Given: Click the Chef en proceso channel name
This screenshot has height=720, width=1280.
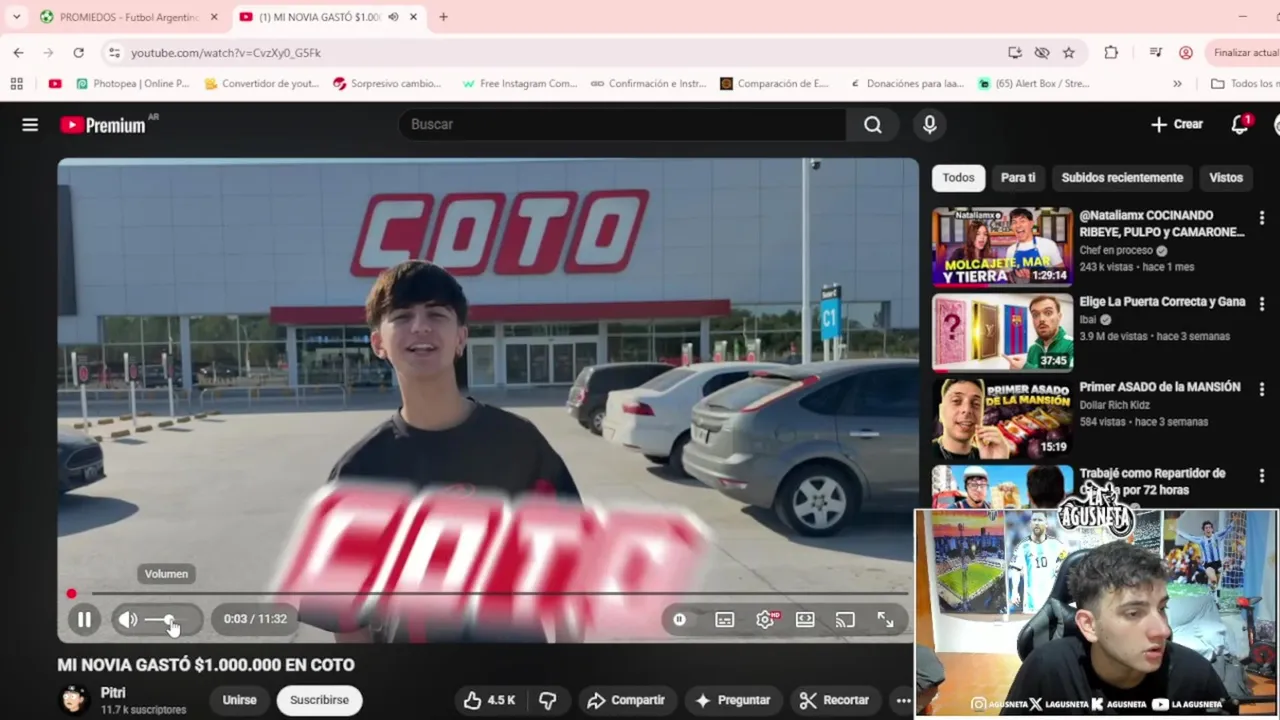Looking at the screenshot, I should pyautogui.click(x=1116, y=250).
